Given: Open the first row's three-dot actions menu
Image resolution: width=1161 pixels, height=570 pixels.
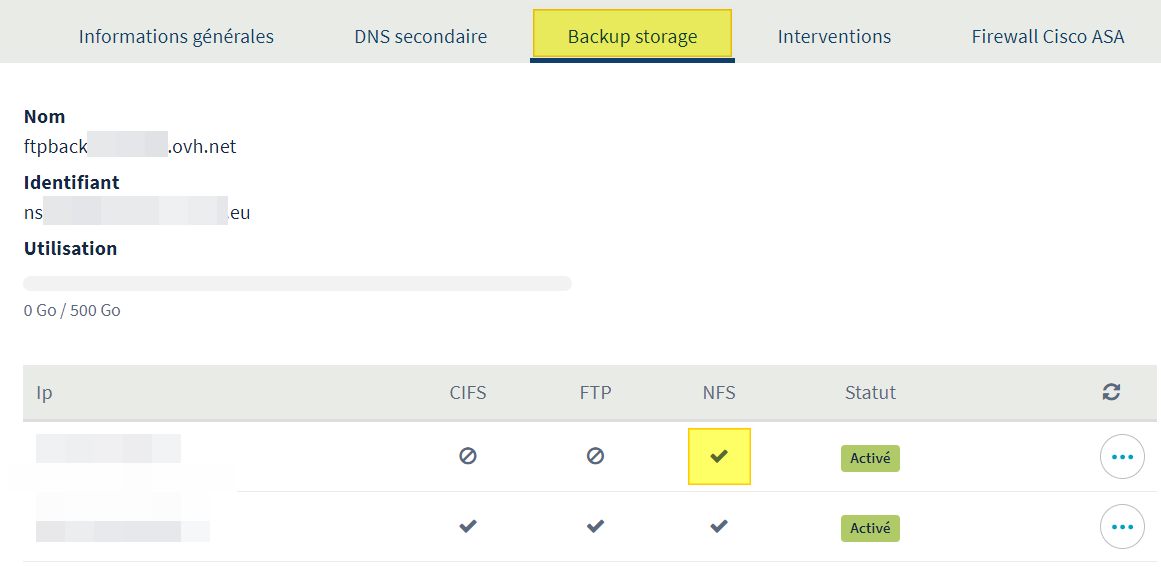Looking at the screenshot, I should click(1122, 457).
